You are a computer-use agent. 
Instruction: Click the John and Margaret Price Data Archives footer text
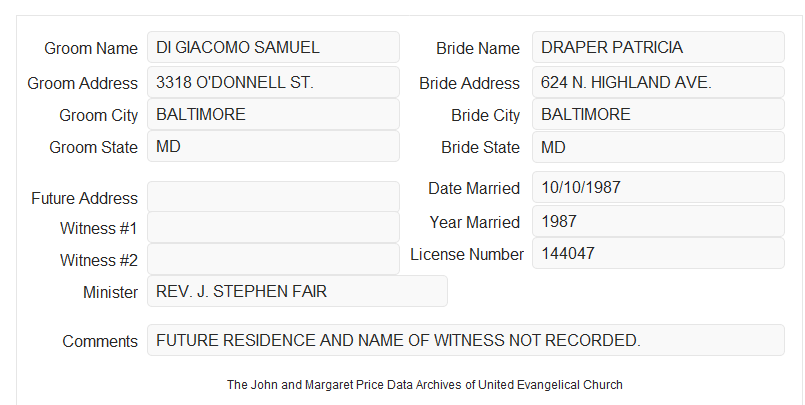[425, 384]
